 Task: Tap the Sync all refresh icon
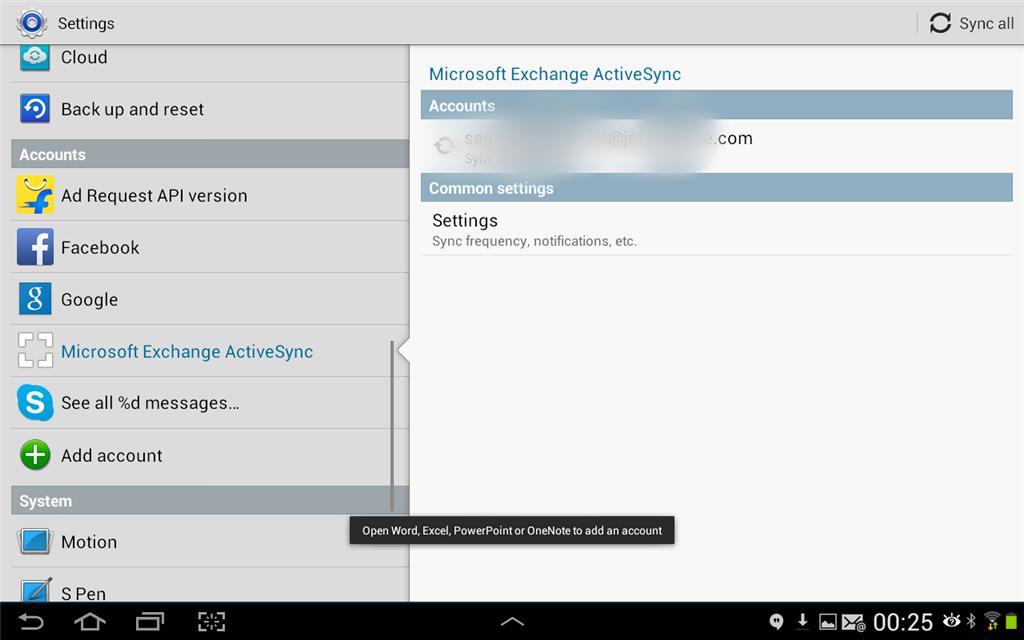point(940,23)
